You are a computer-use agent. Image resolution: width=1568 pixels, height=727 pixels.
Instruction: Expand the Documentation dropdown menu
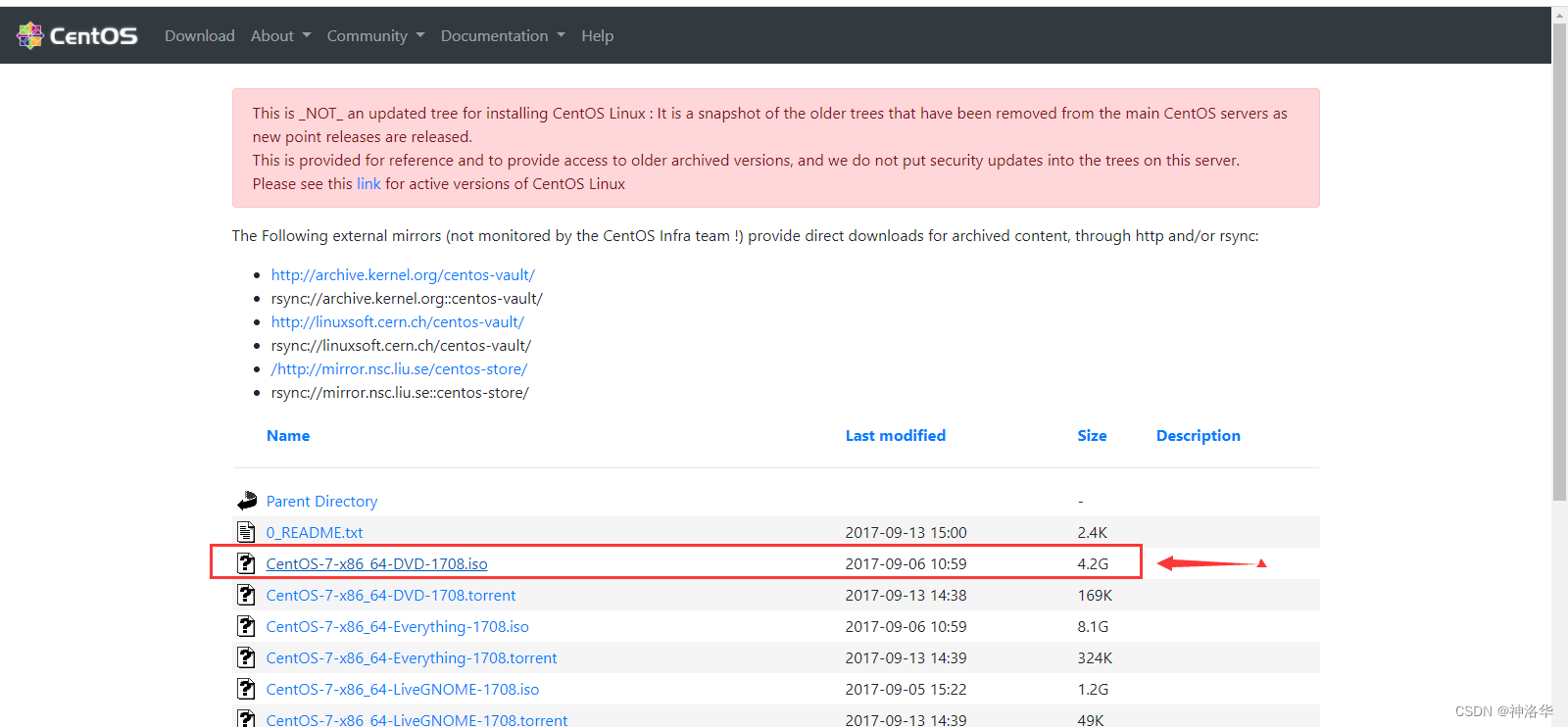click(503, 35)
